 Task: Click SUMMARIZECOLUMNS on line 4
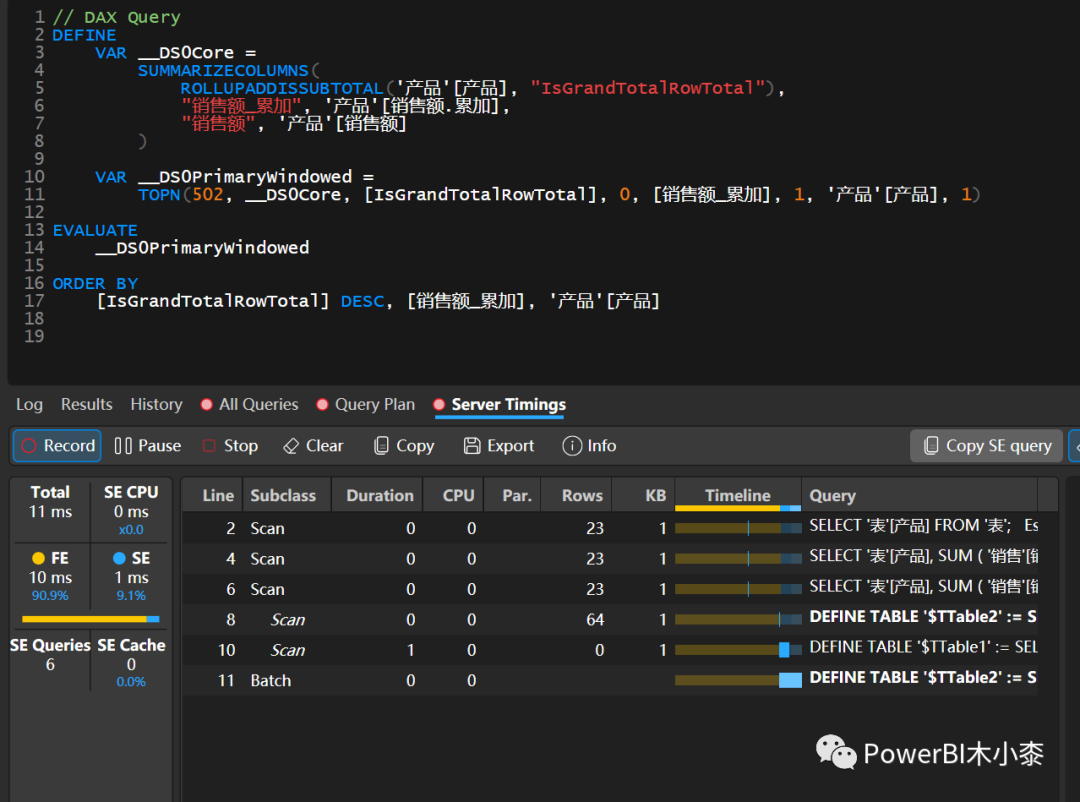(223, 71)
